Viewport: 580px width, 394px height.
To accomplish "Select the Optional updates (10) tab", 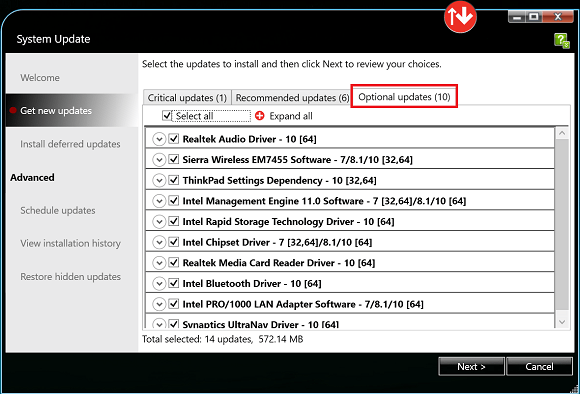I will (404, 97).
